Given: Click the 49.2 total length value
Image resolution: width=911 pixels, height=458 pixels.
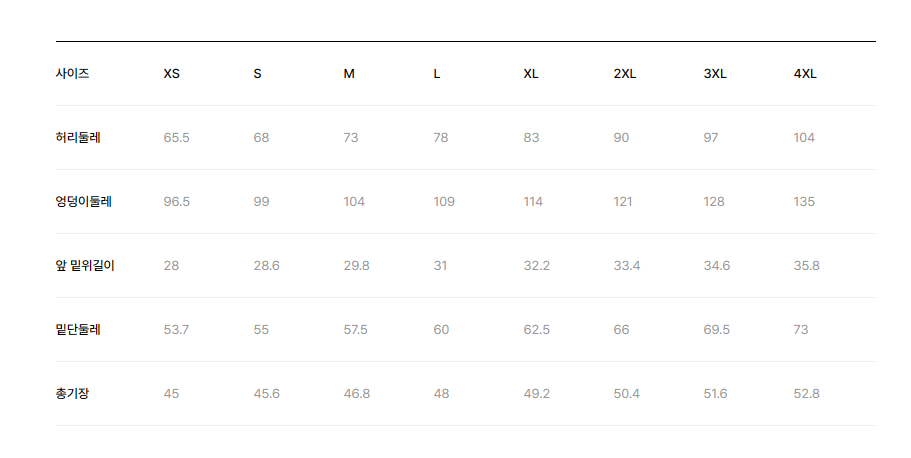Looking at the screenshot, I should 536,393.
